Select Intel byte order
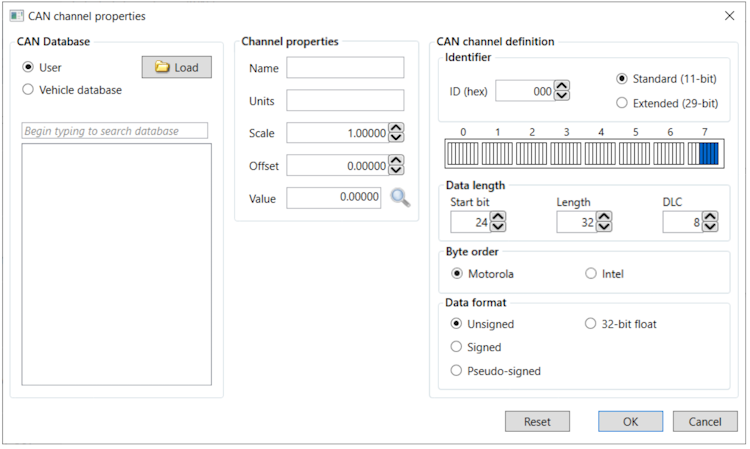 (591, 274)
